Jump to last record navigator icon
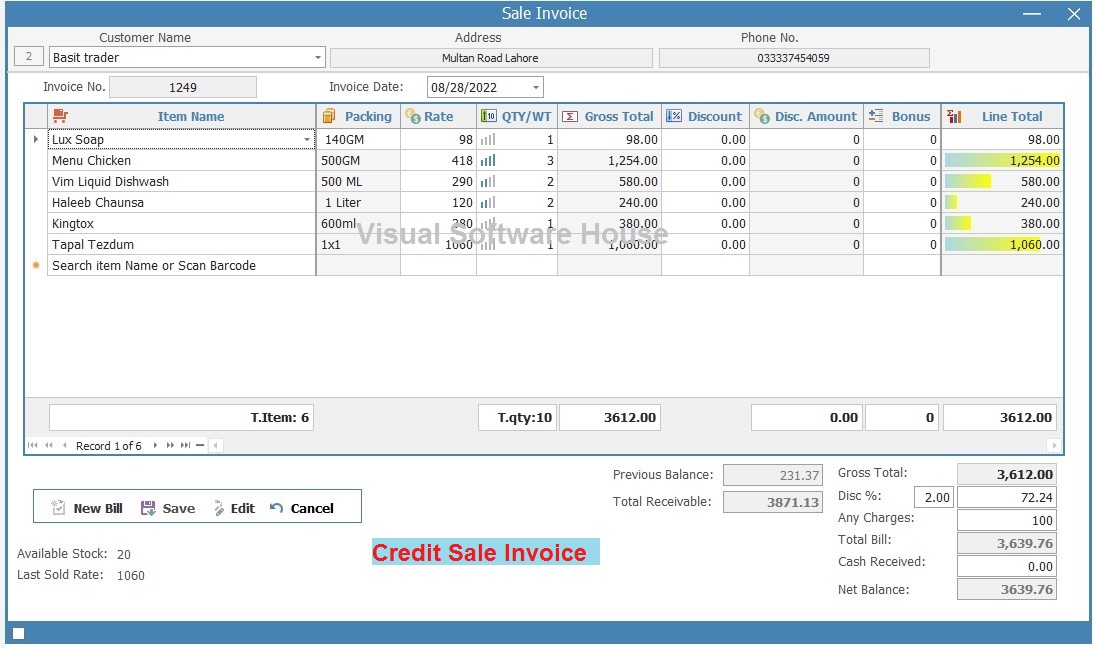This screenshot has width=1095, height=648. (185, 446)
